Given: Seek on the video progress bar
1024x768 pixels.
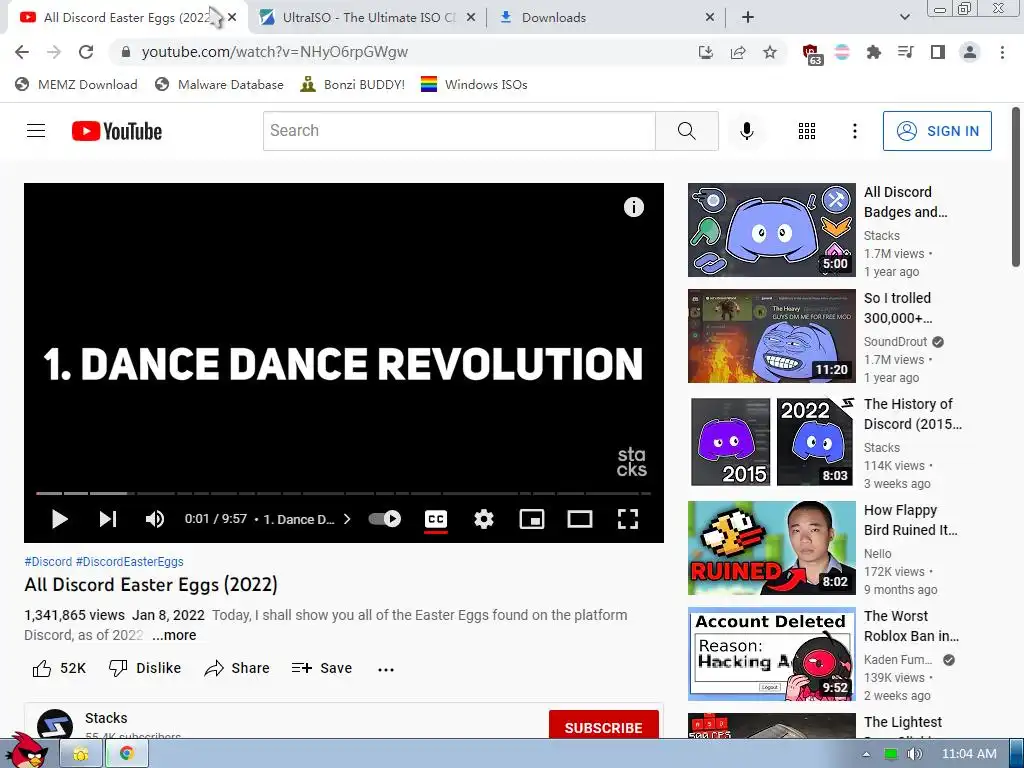Looking at the screenshot, I should tap(344, 493).
